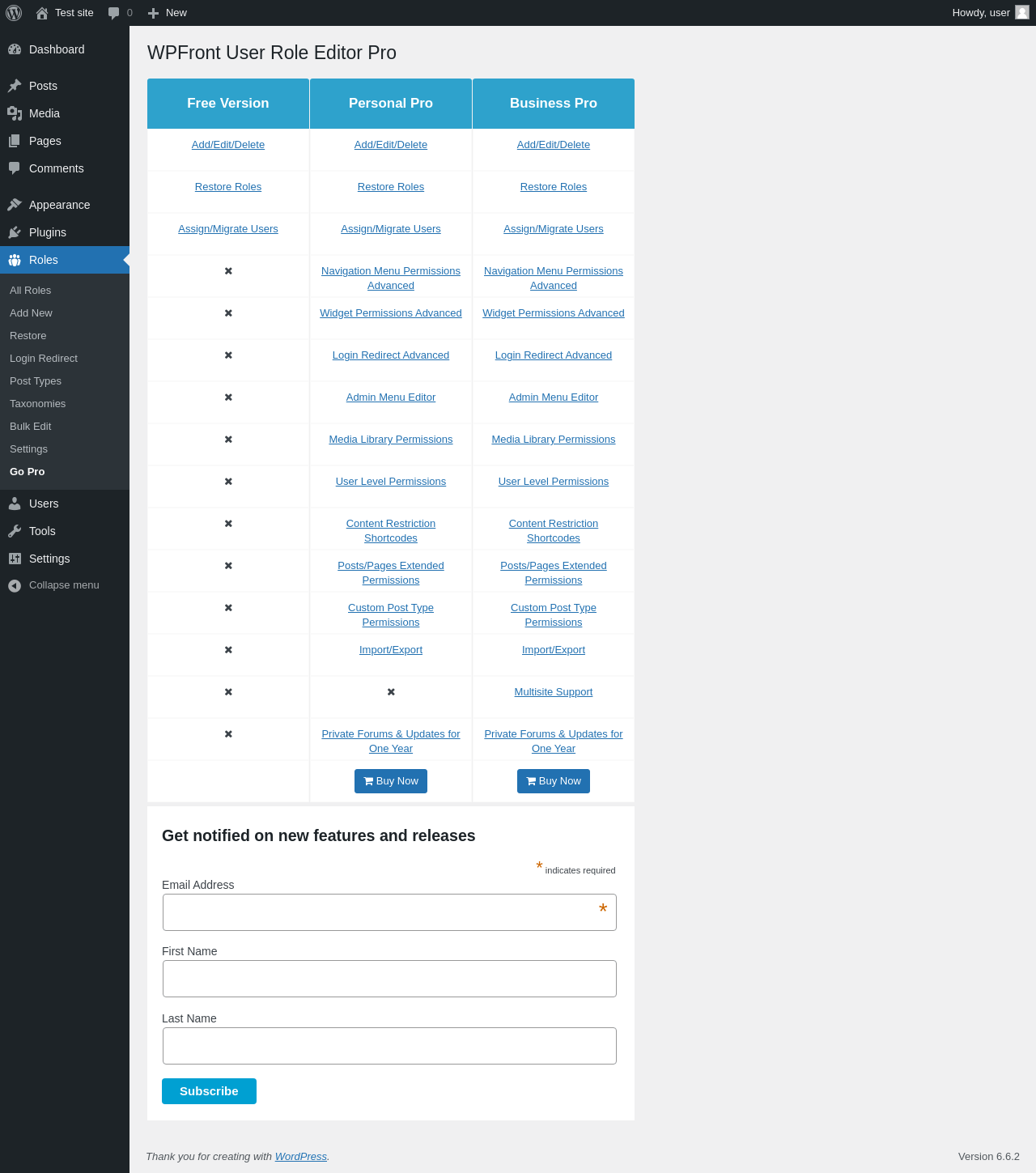Click the Users person icon
The image size is (1036, 1173).
point(15,504)
